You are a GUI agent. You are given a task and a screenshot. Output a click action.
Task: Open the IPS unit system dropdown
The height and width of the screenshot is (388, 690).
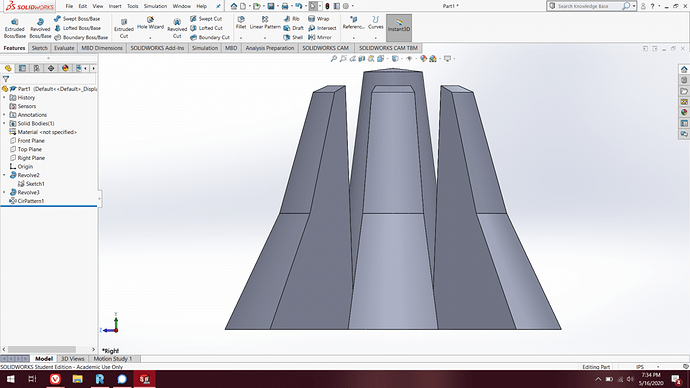click(658, 366)
